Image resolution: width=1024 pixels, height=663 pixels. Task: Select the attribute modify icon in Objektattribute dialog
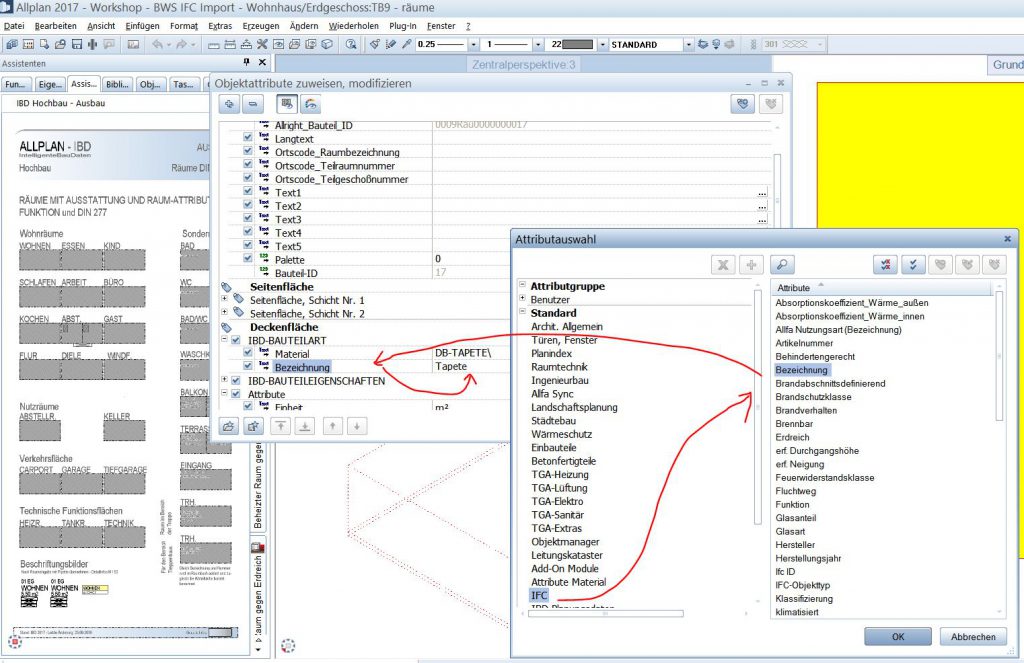[x=286, y=105]
